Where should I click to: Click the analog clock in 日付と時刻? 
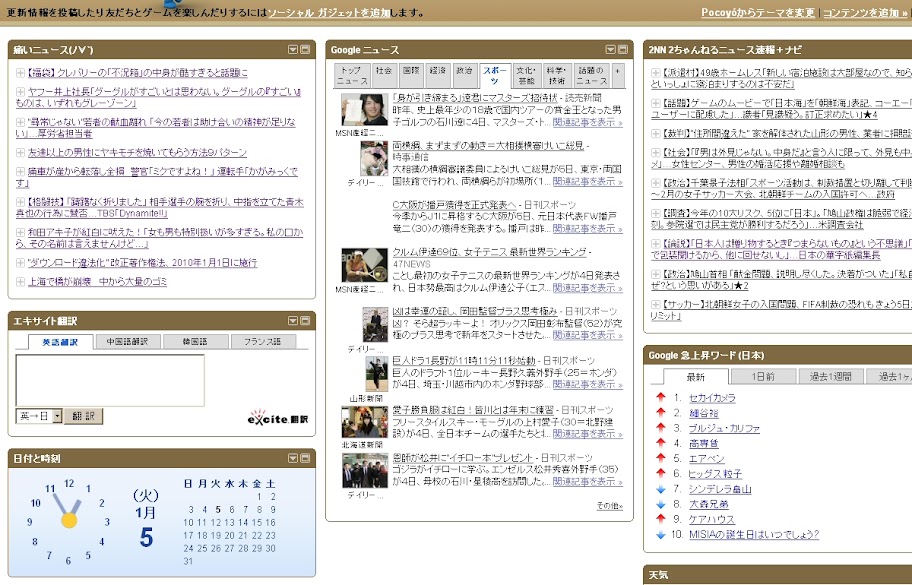[x=69, y=520]
